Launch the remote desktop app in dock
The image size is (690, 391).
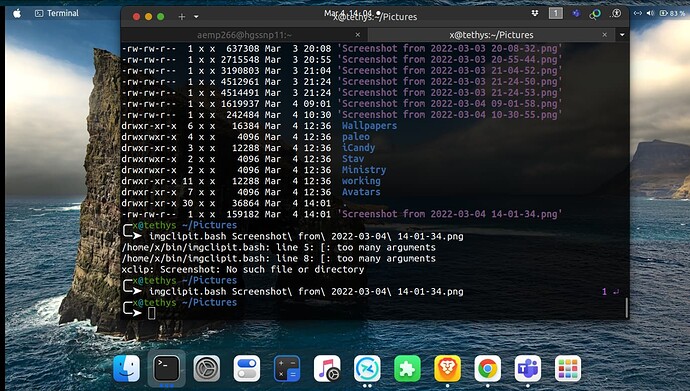(367, 368)
